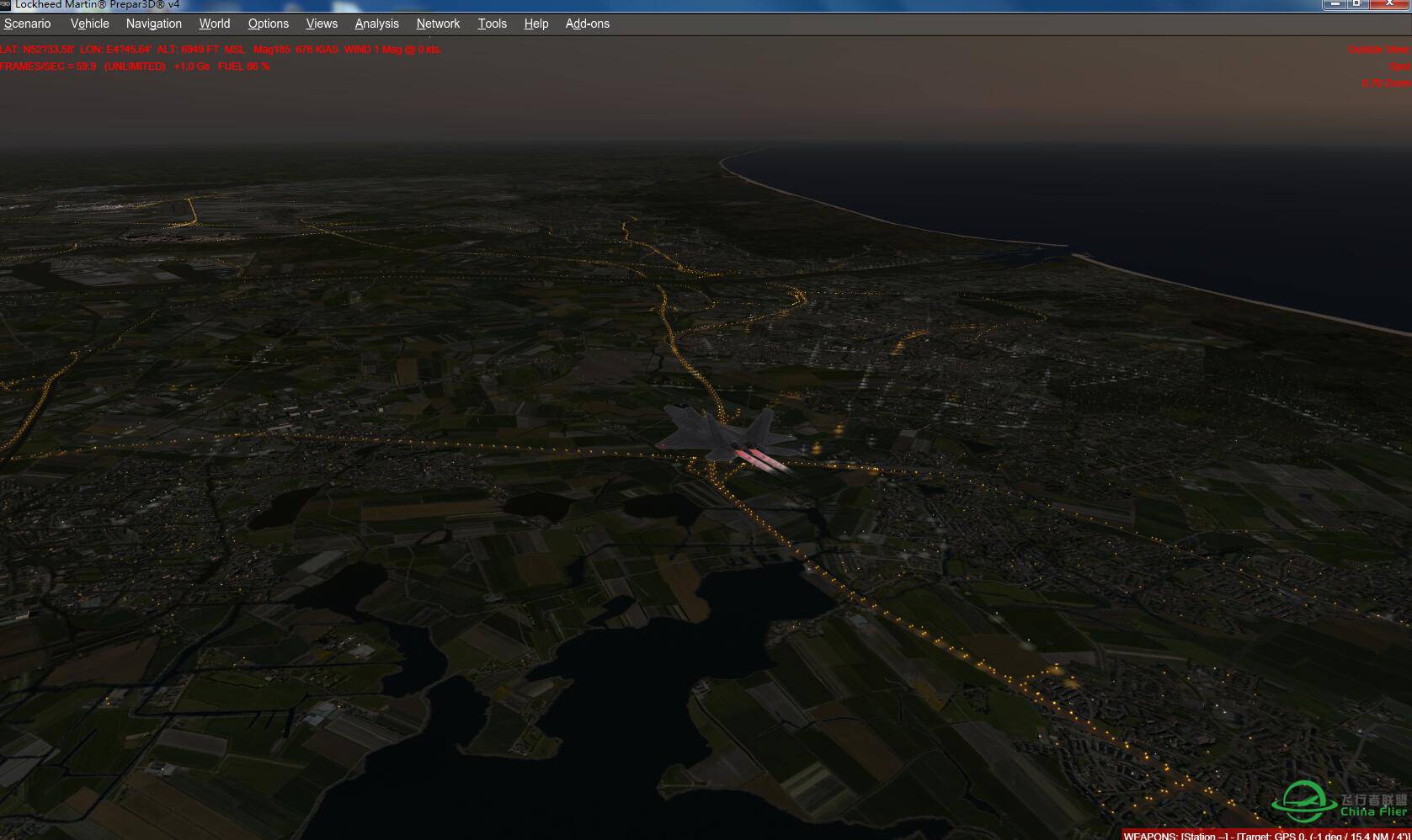The image size is (1412, 840).
Task: Click the Outside View label
Action: [1378, 50]
